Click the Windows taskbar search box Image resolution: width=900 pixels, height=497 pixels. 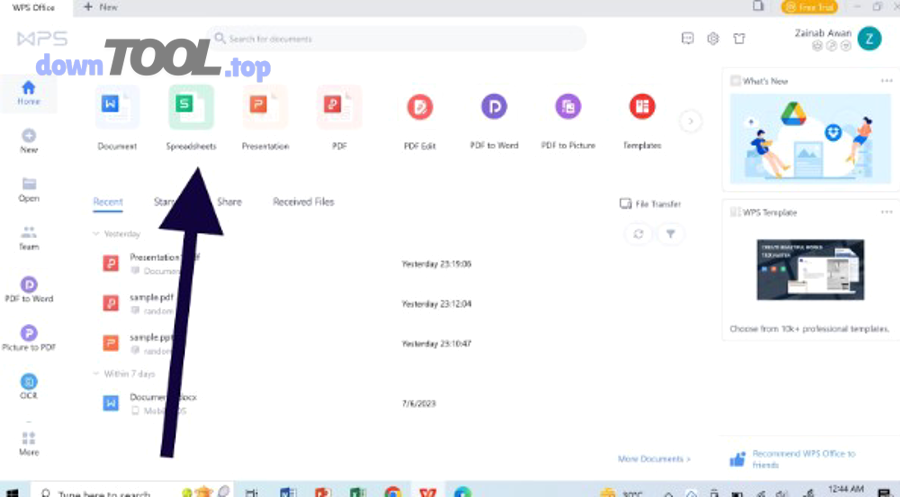(x=132, y=491)
